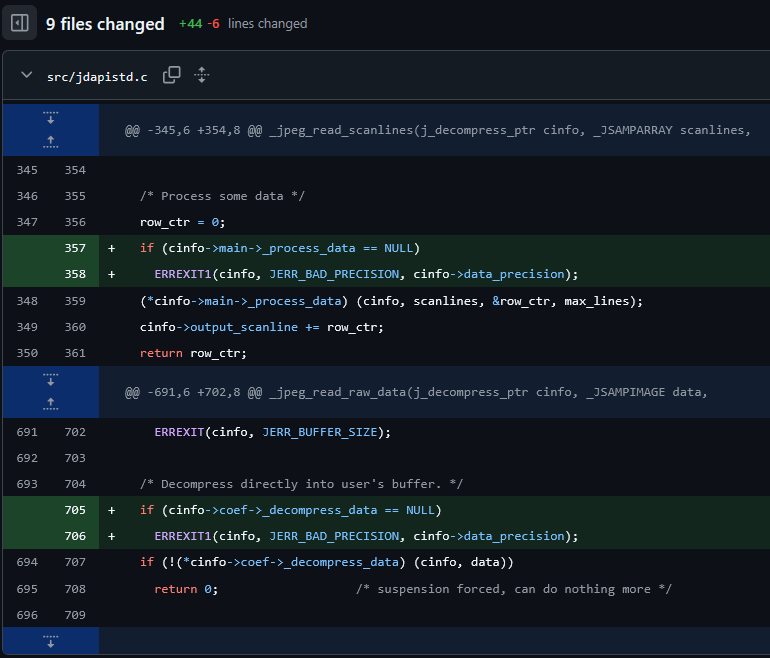This screenshot has height=658, width=770.
Task: Expand all lines in src/jdapistd.c
Action: (x=201, y=75)
